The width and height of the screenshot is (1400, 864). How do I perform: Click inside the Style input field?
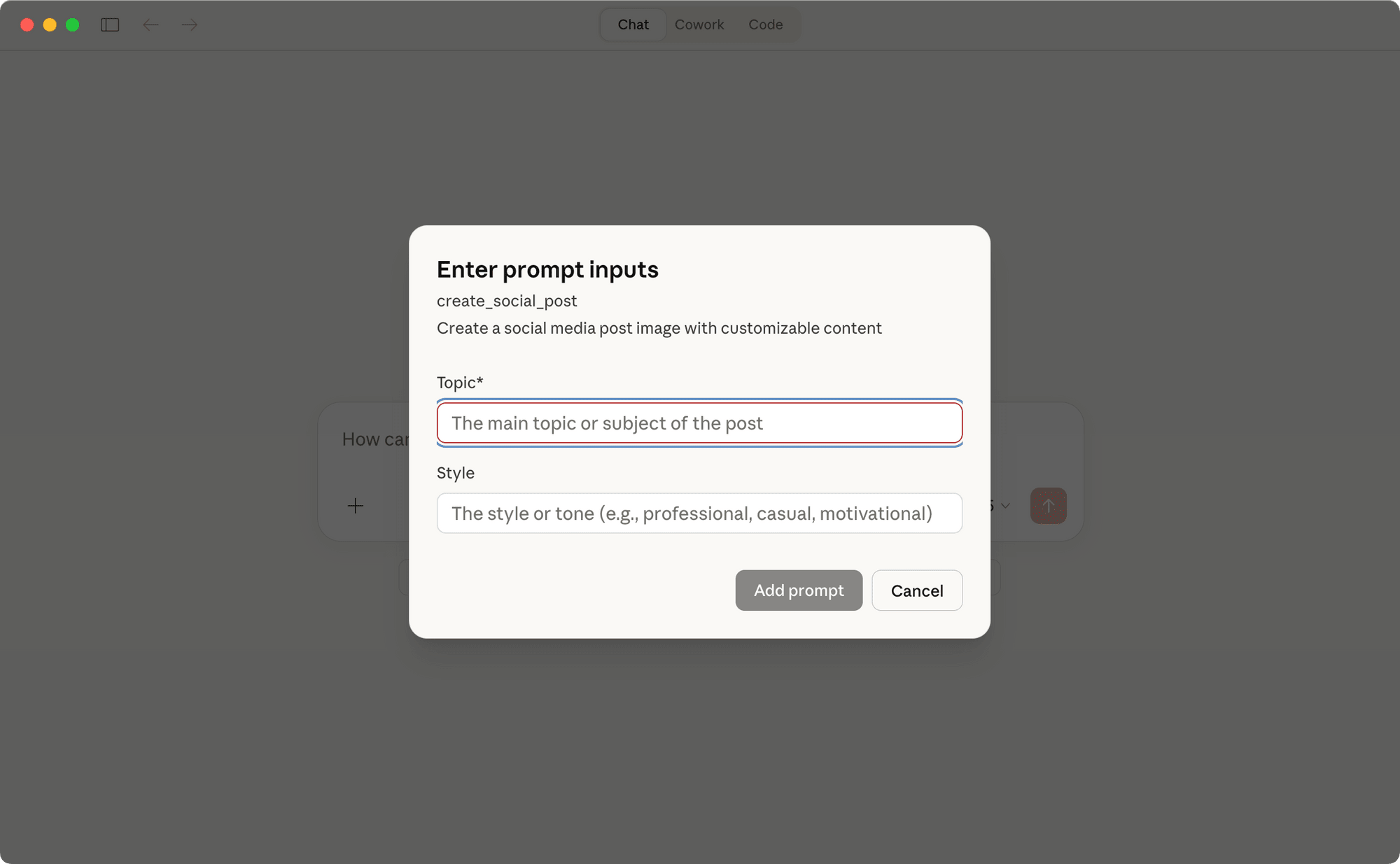[699, 513]
